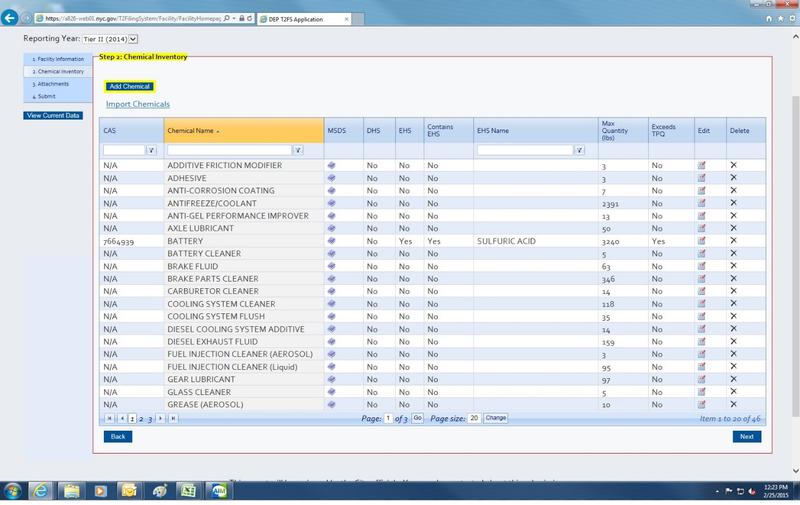Edit the BATTERY chemical entry
The height and width of the screenshot is (505, 800).
702,241
